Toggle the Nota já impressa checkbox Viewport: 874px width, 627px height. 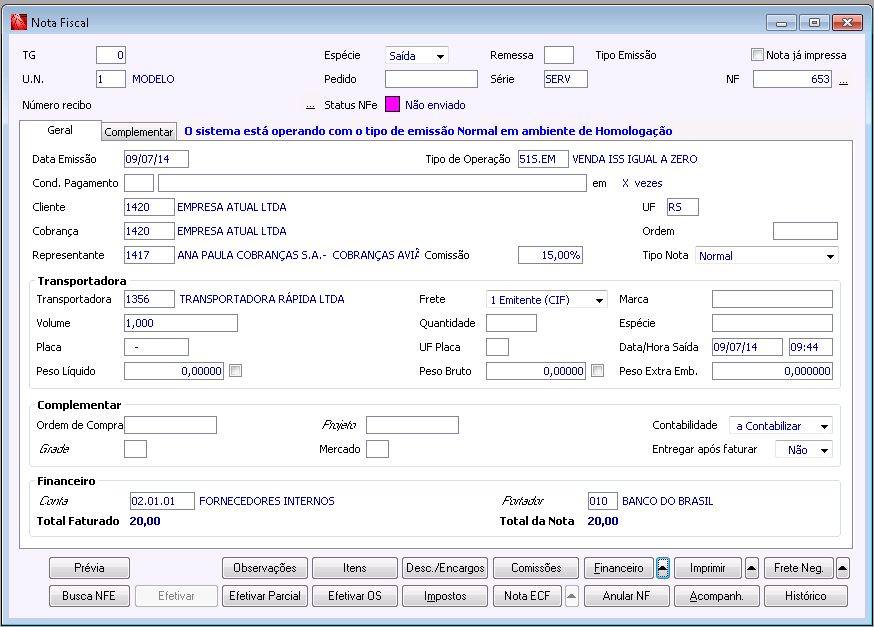point(757,56)
